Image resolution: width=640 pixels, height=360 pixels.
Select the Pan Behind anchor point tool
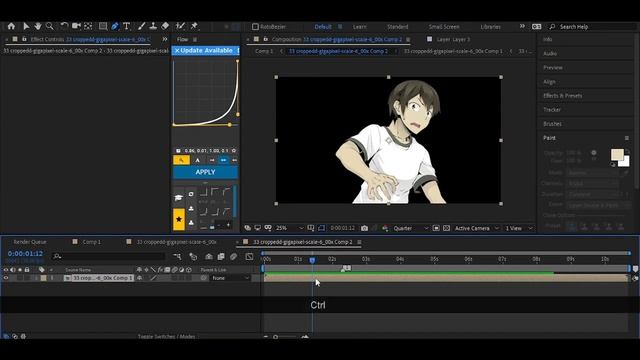pos(88,26)
